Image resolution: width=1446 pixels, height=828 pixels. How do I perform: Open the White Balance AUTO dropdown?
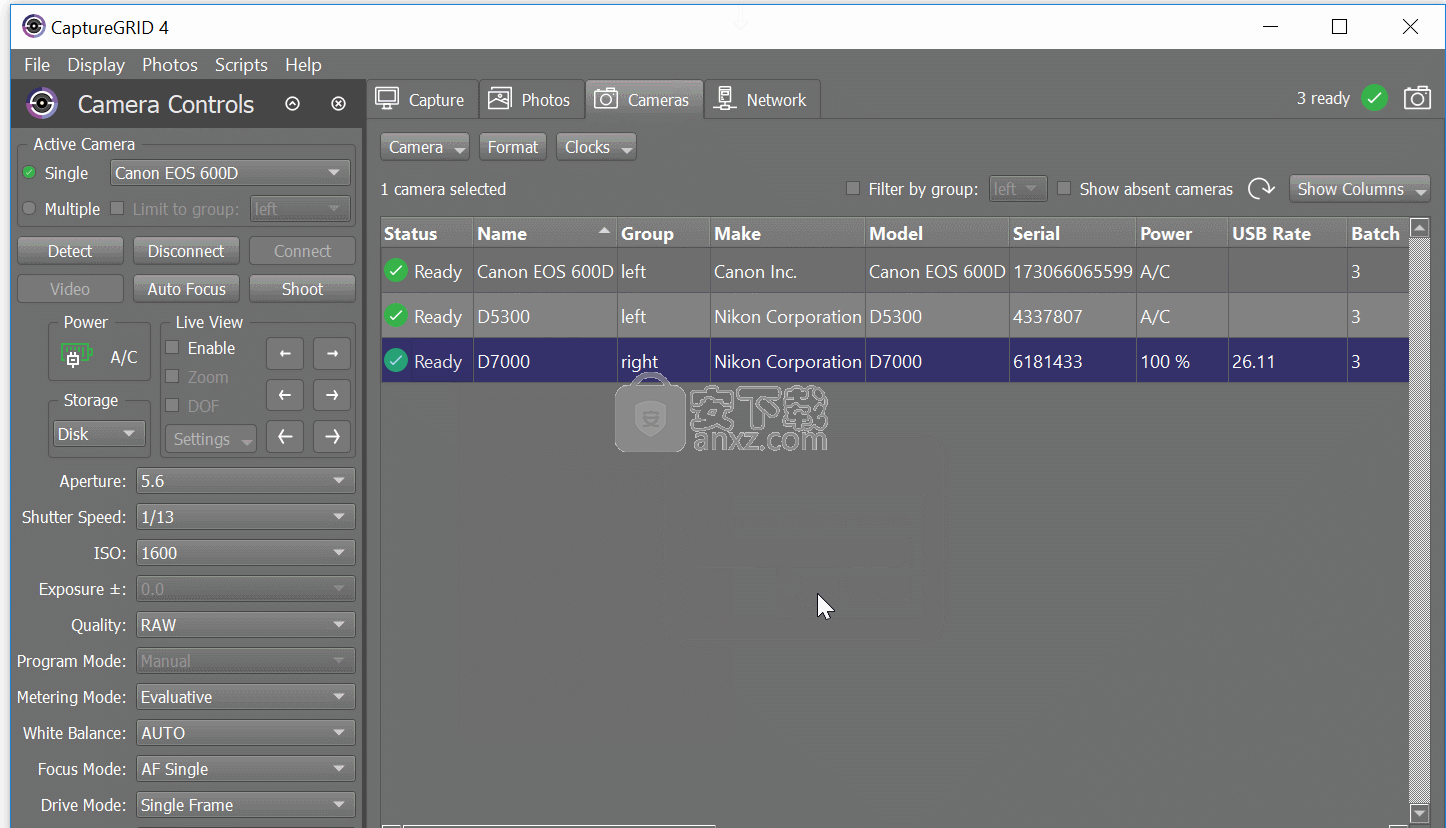coord(245,733)
